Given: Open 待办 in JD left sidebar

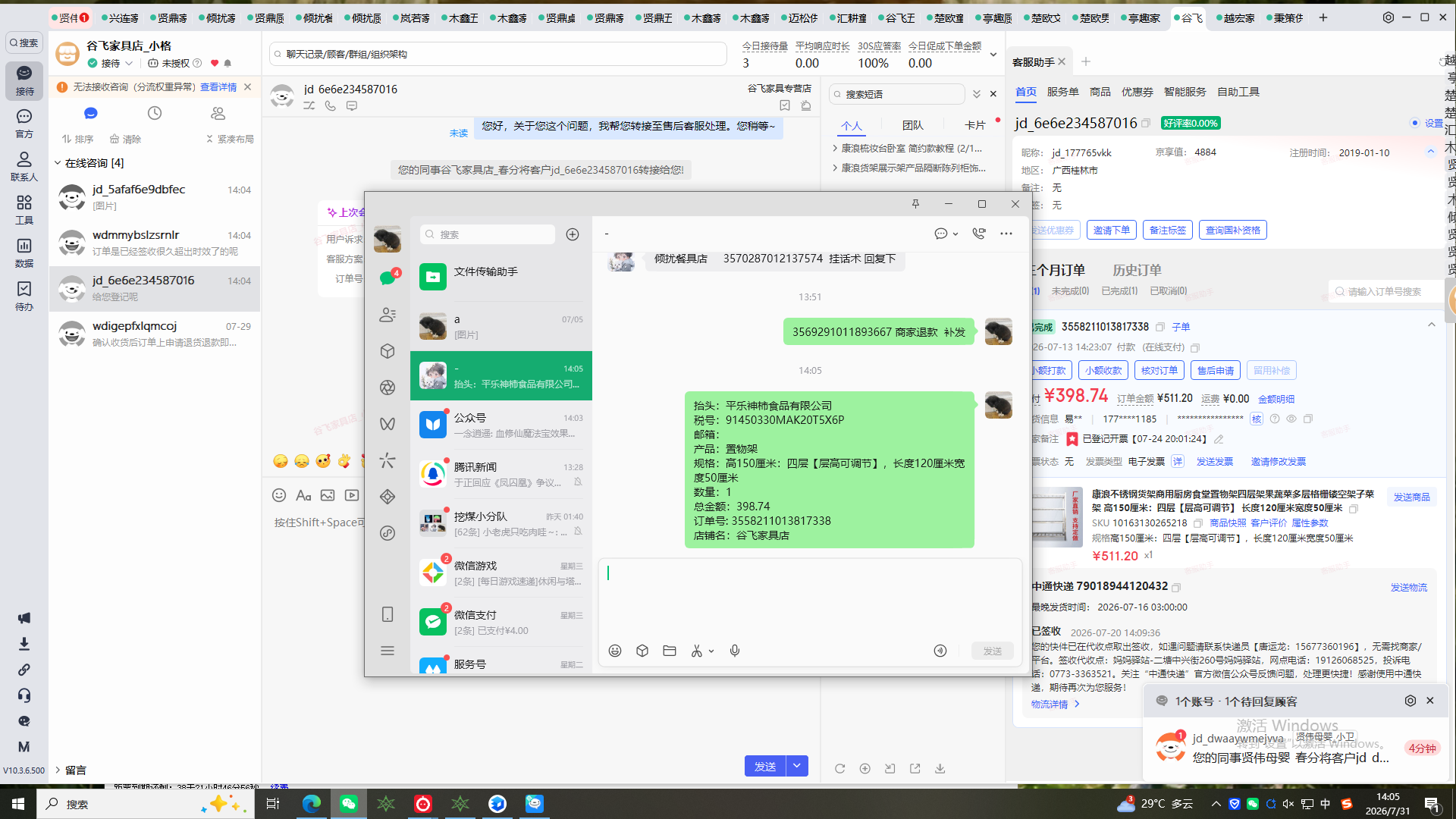Looking at the screenshot, I should 24,296.
